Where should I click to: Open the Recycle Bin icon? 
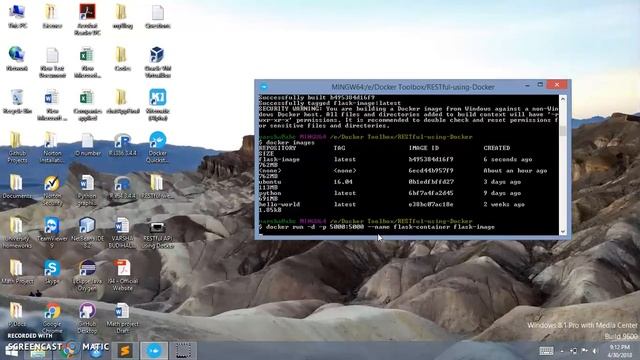point(17,101)
